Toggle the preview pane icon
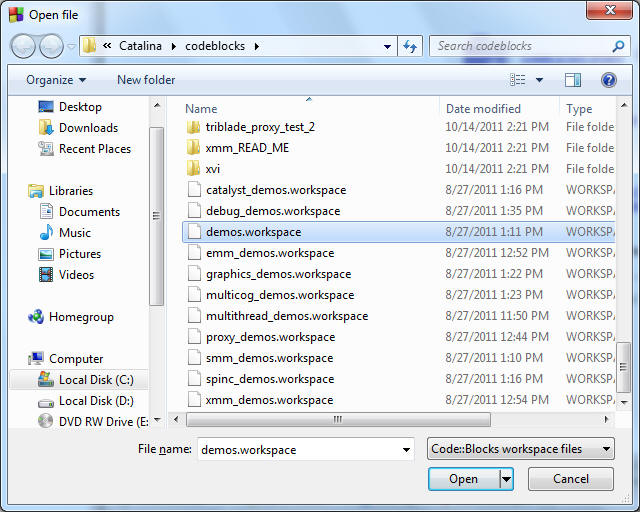The width and height of the screenshot is (640, 512). 573,80
